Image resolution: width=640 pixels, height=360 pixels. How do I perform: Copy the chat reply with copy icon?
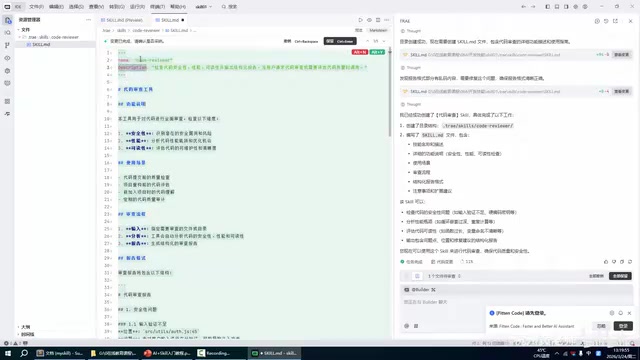622,262
